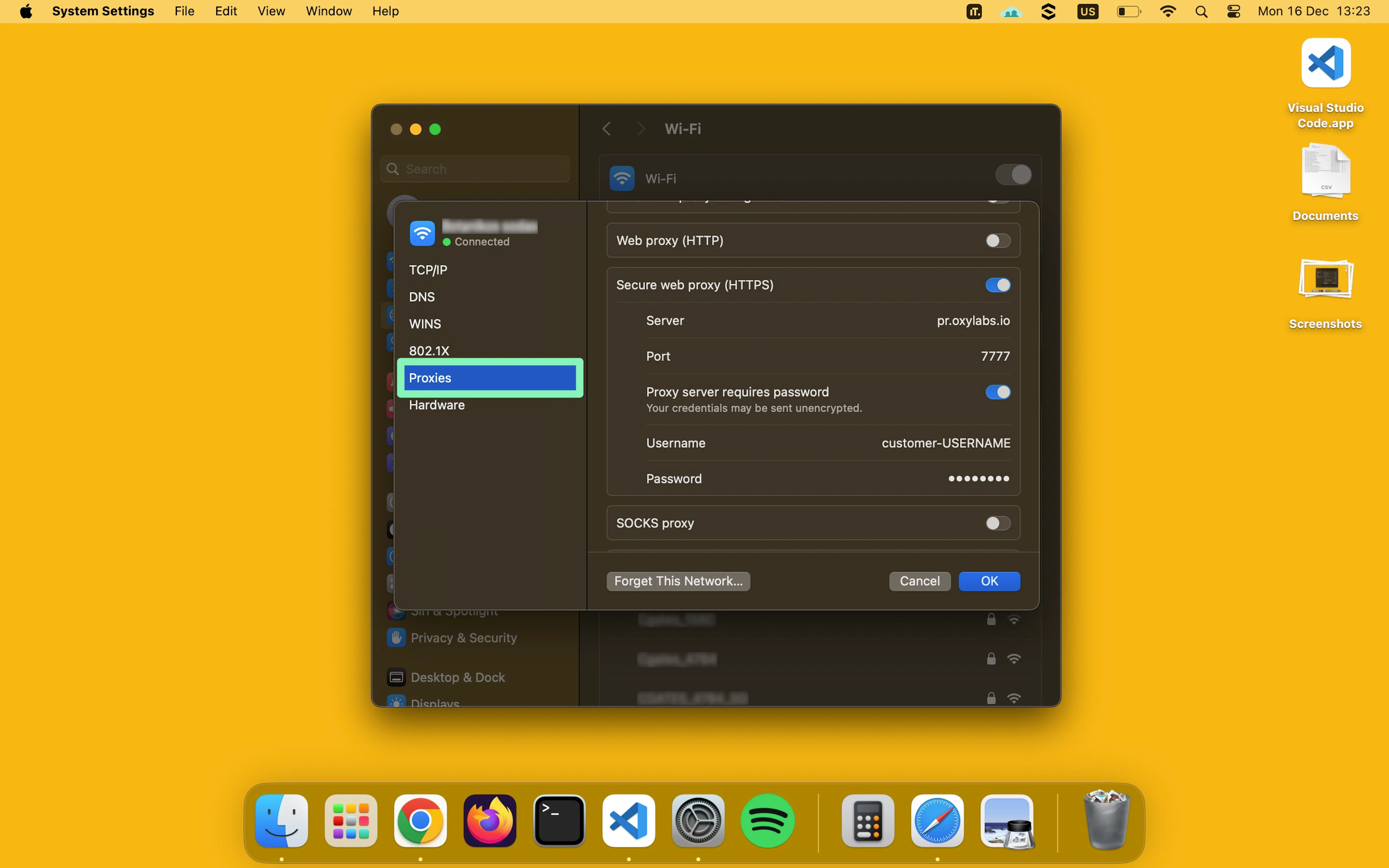This screenshot has height=868, width=1389.
Task: Open the View menu
Action: pyautogui.click(x=271, y=11)
